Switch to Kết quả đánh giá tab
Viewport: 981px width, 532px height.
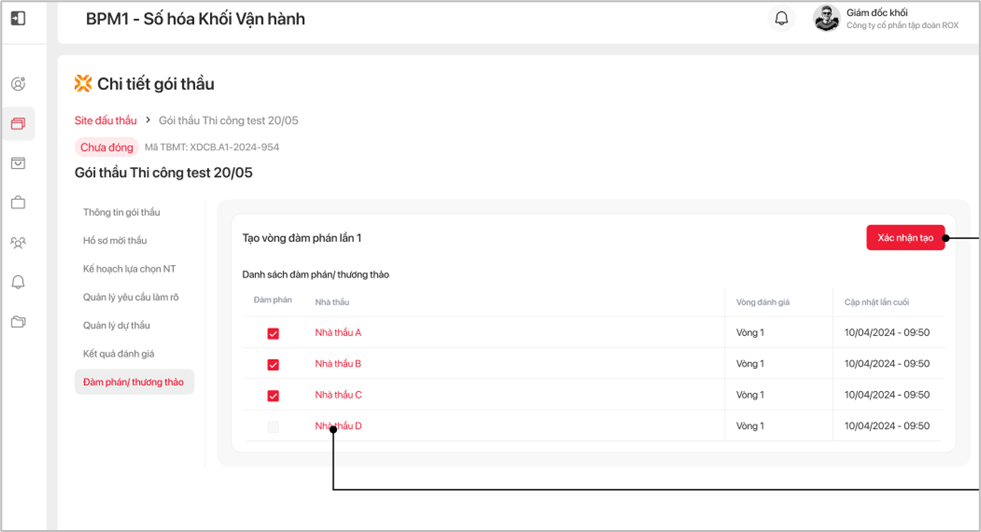coord(118,354)
